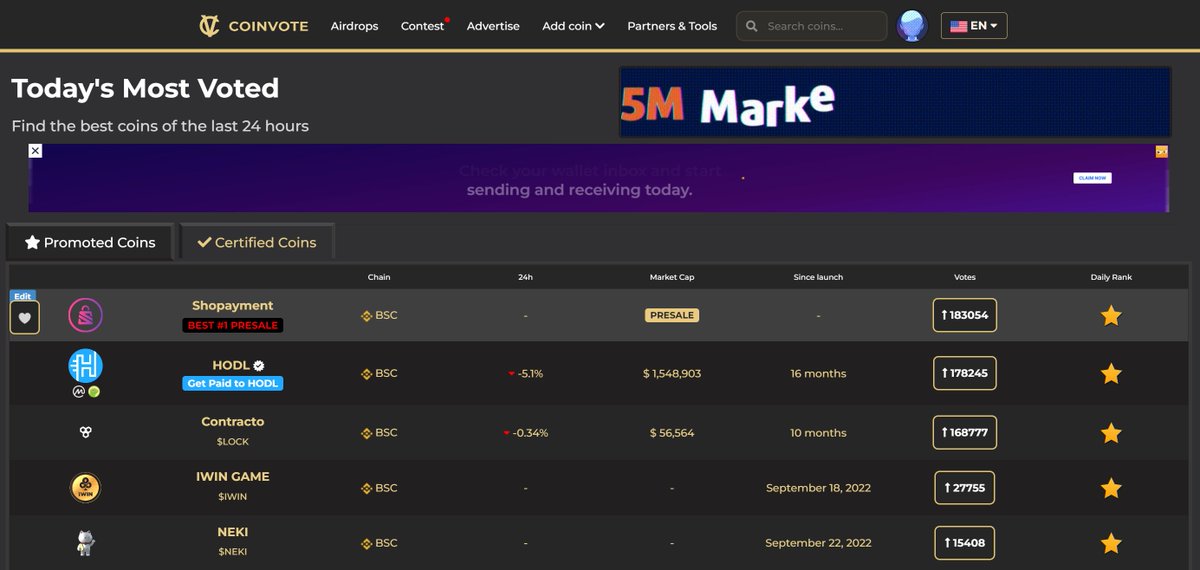Click HODL's daily rank star
This screenshot has width=1200, height=570.
click(1111, 374)
